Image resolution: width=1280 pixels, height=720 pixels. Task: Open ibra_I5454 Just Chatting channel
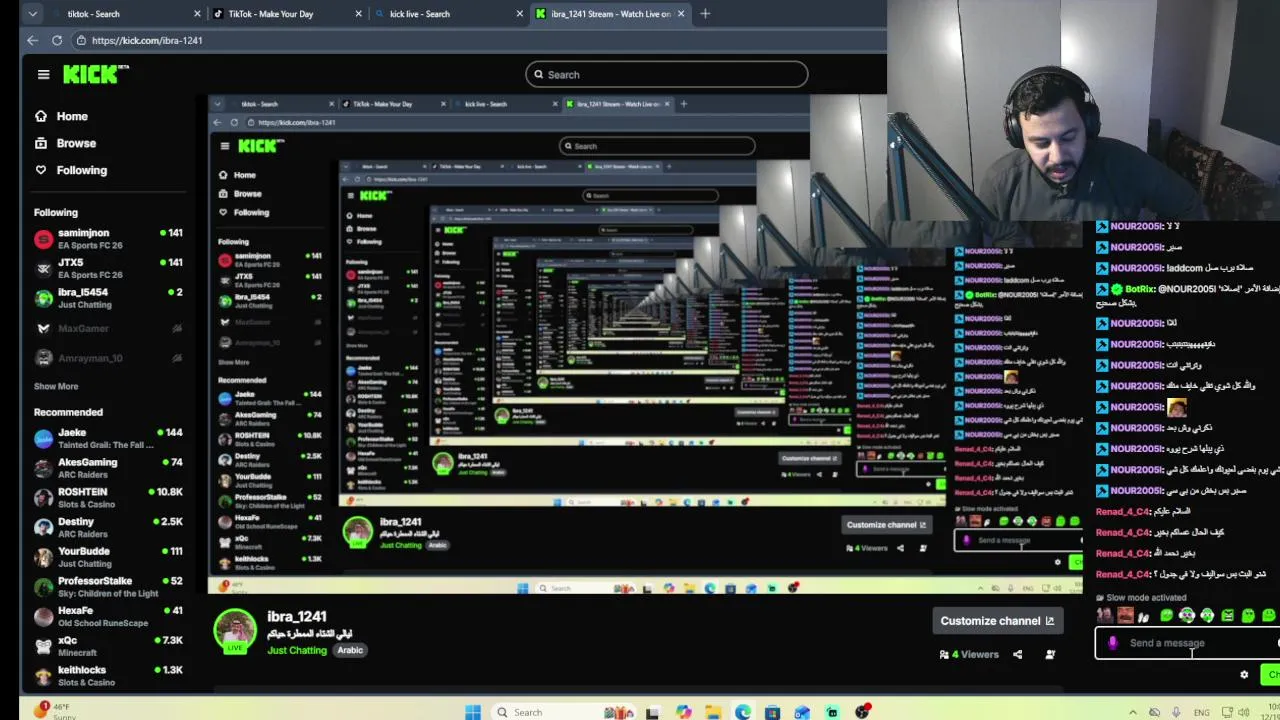click(108, 298)
